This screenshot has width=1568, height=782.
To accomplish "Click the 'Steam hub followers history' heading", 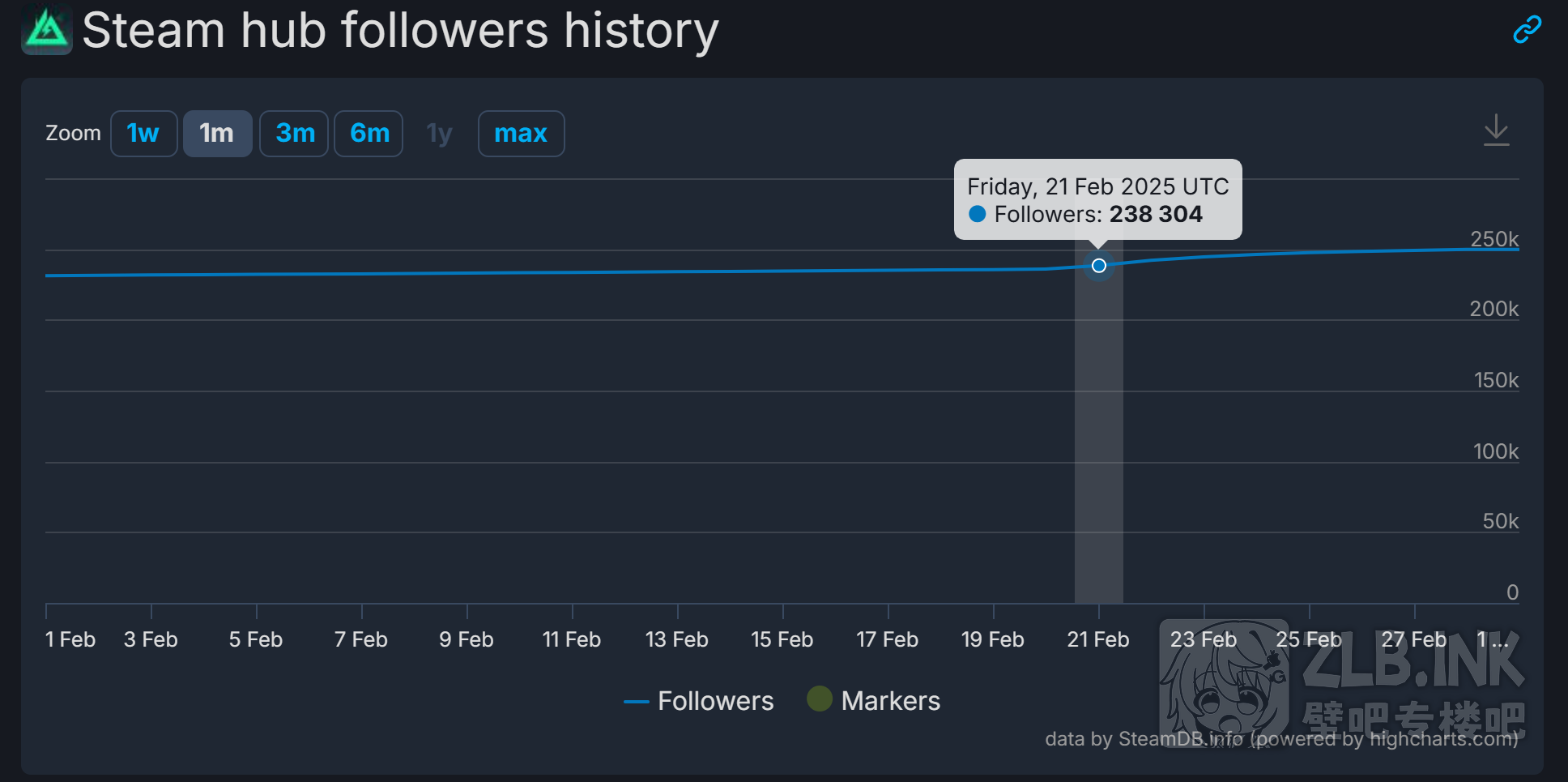I will [x=400, y=31].
